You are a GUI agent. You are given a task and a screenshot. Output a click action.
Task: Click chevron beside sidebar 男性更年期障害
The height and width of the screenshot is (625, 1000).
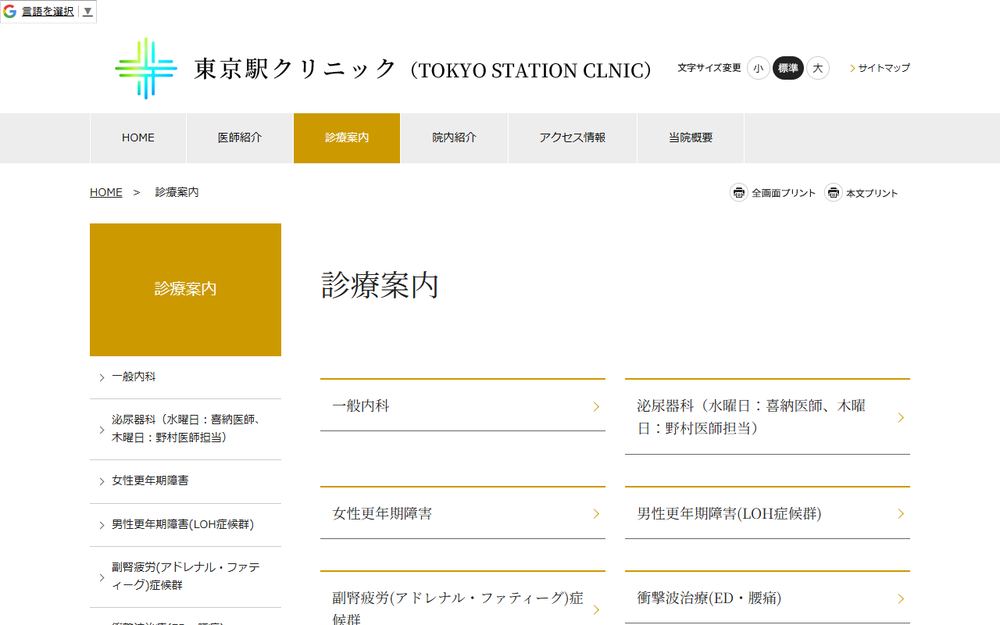click(x=101, y=526)
